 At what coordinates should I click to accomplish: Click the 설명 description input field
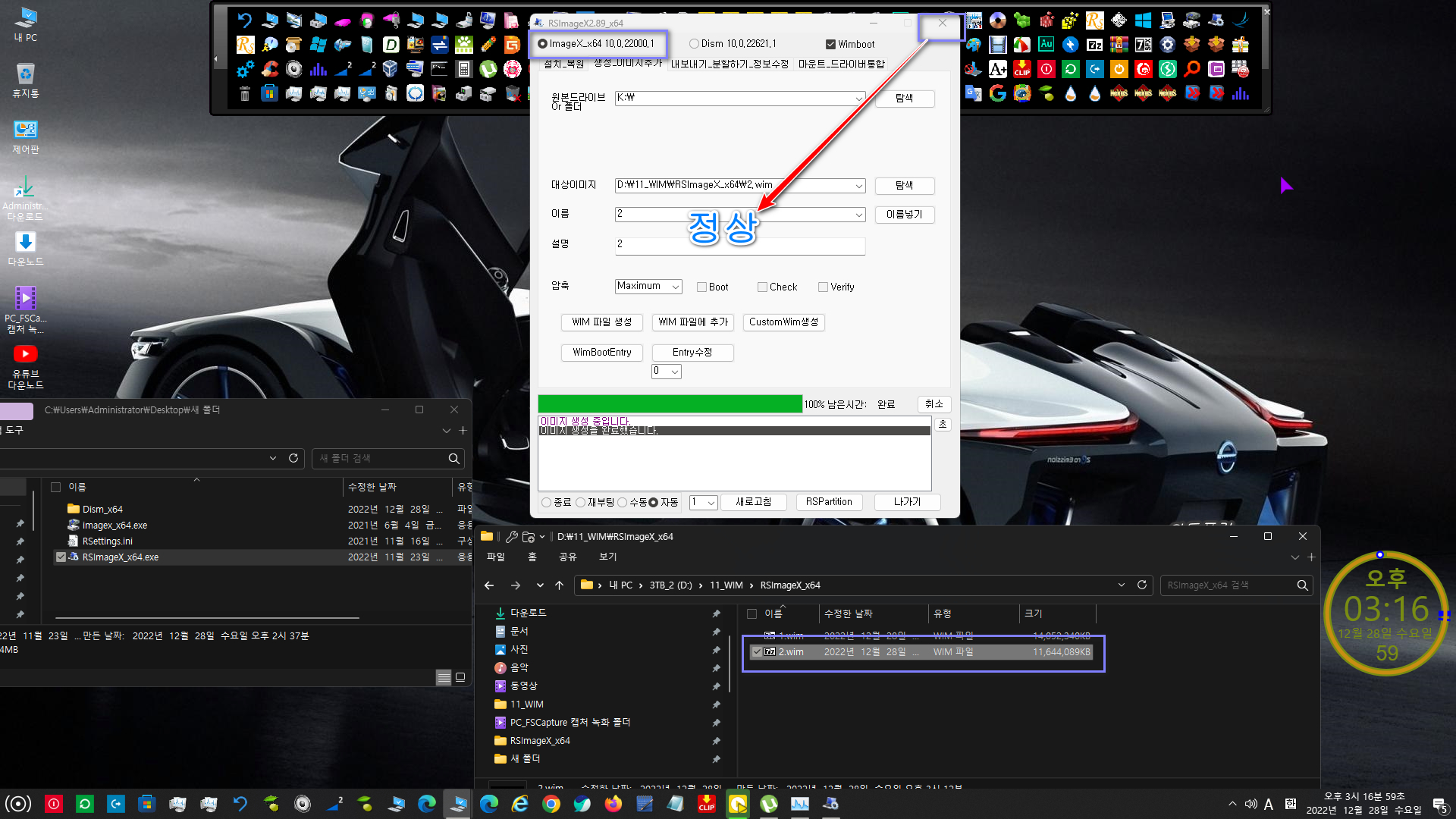point(739,245)
